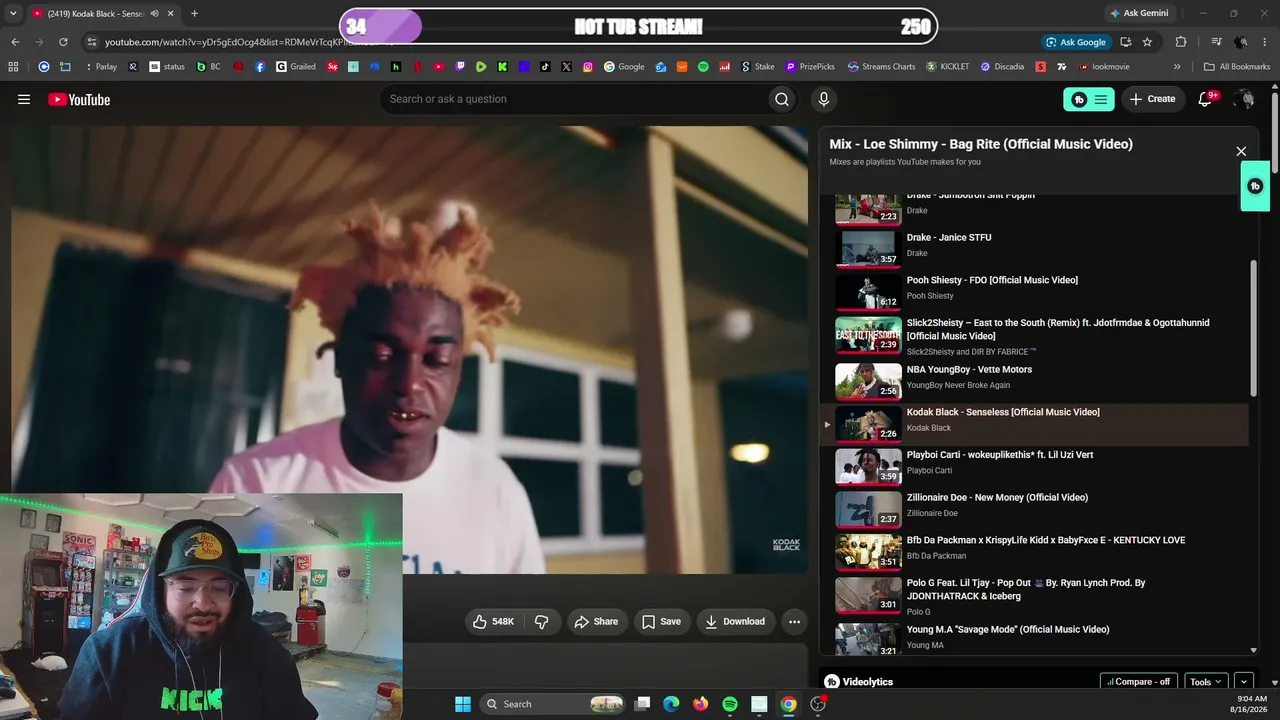Viewport: 1280px width, 720px height.
Task: Show more bookmarks with the overflow chevron
Action: [x=1177, y=67]
